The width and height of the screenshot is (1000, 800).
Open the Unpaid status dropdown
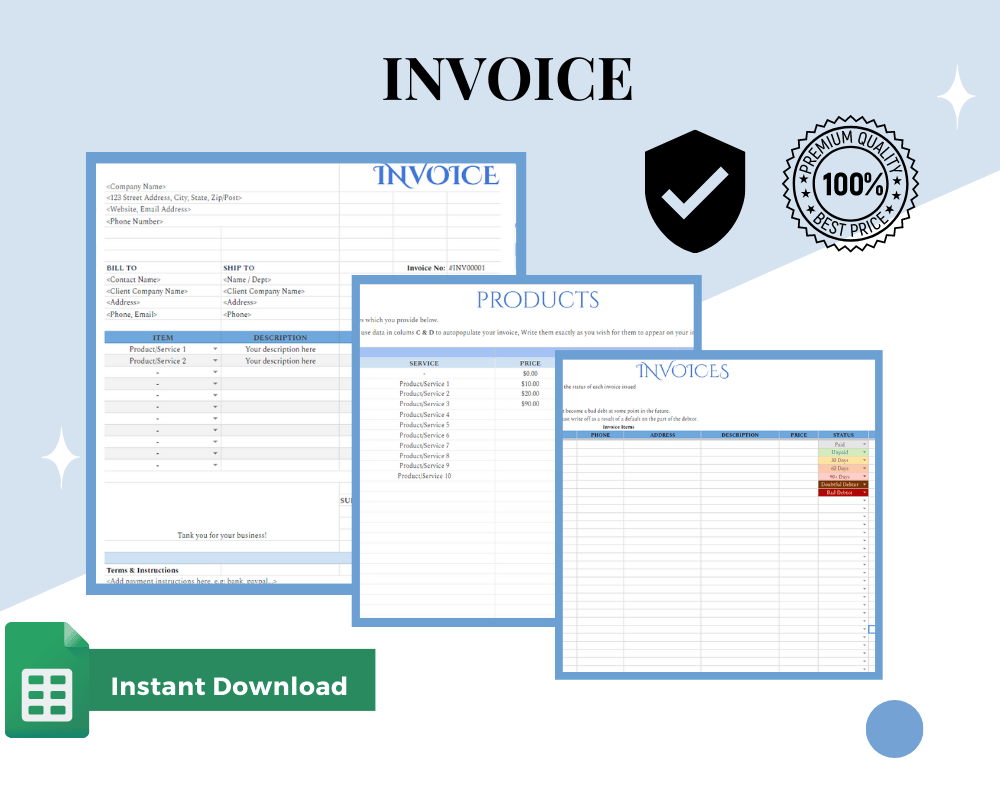(865, 452)
